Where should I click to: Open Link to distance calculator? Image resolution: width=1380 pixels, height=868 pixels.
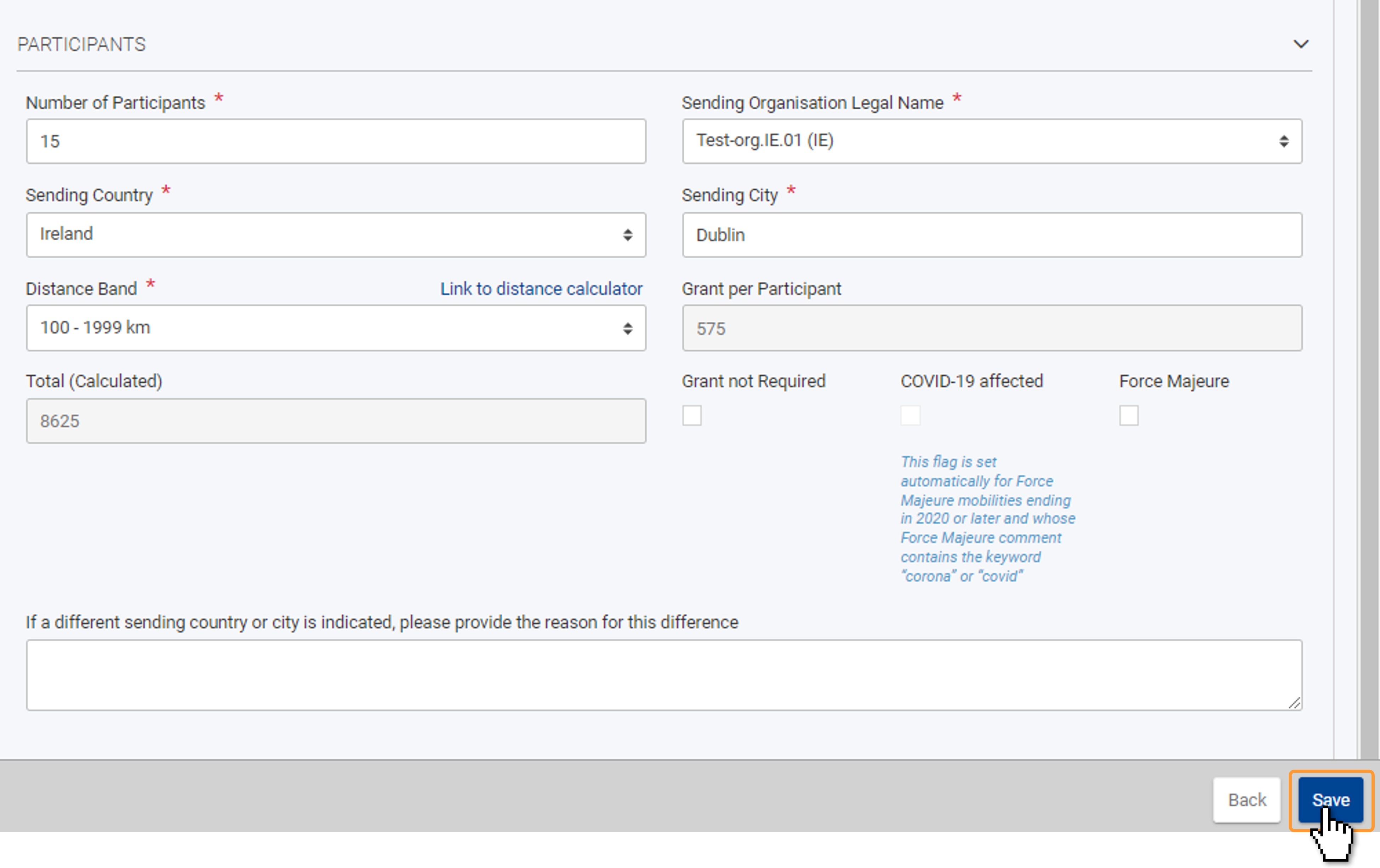point(541,288)
